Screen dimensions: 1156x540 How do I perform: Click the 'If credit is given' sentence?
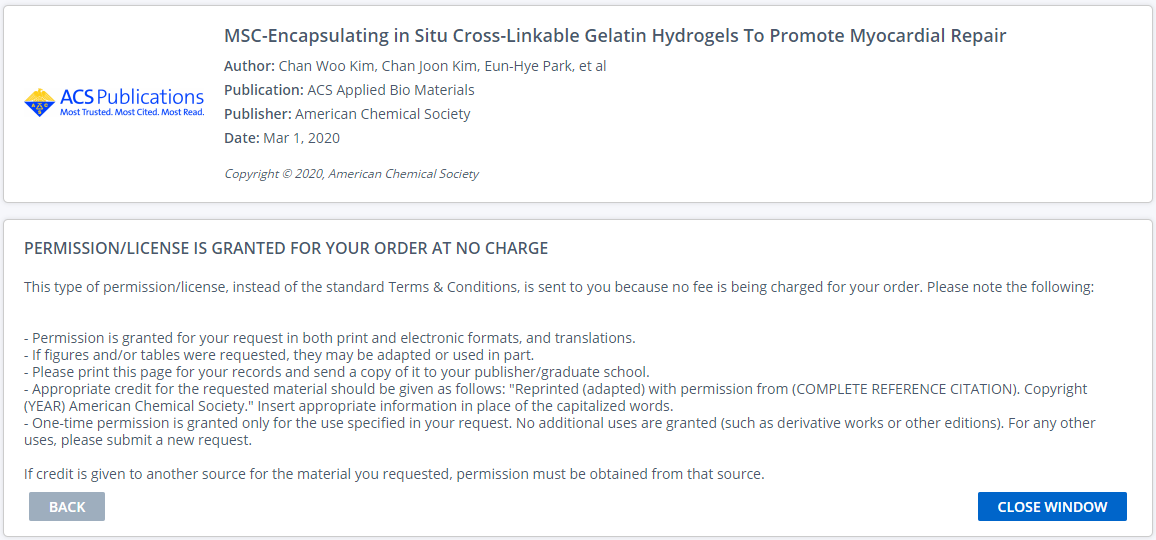coord(394,474)
